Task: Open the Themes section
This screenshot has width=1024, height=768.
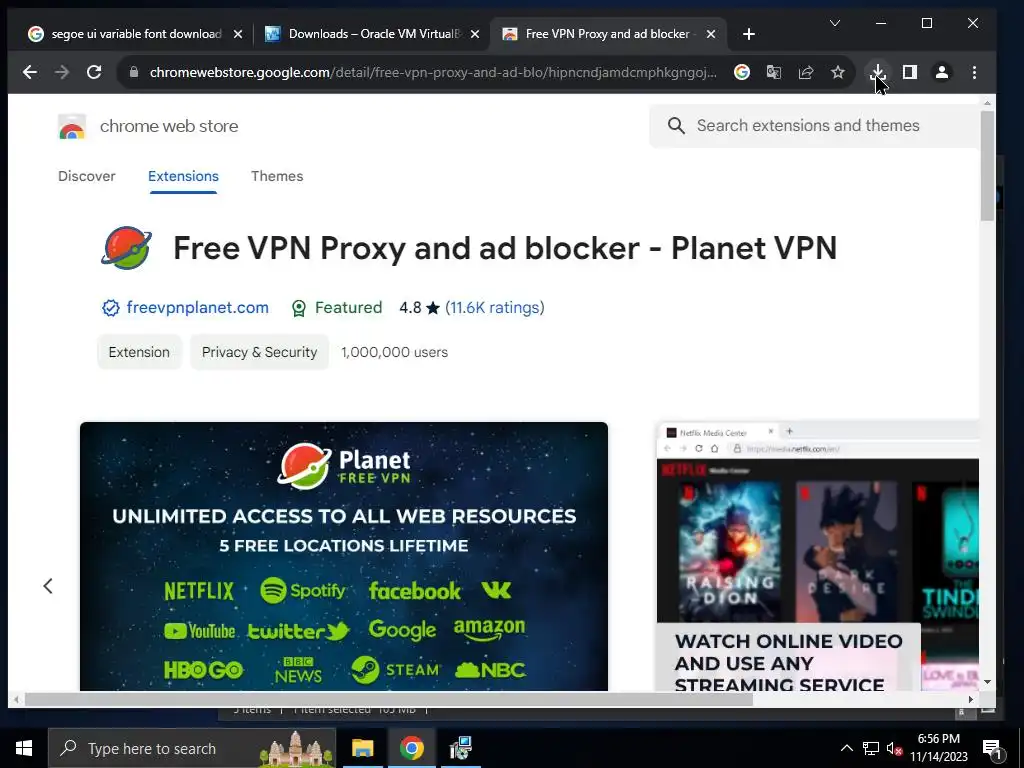Action: tap(277, 176)
